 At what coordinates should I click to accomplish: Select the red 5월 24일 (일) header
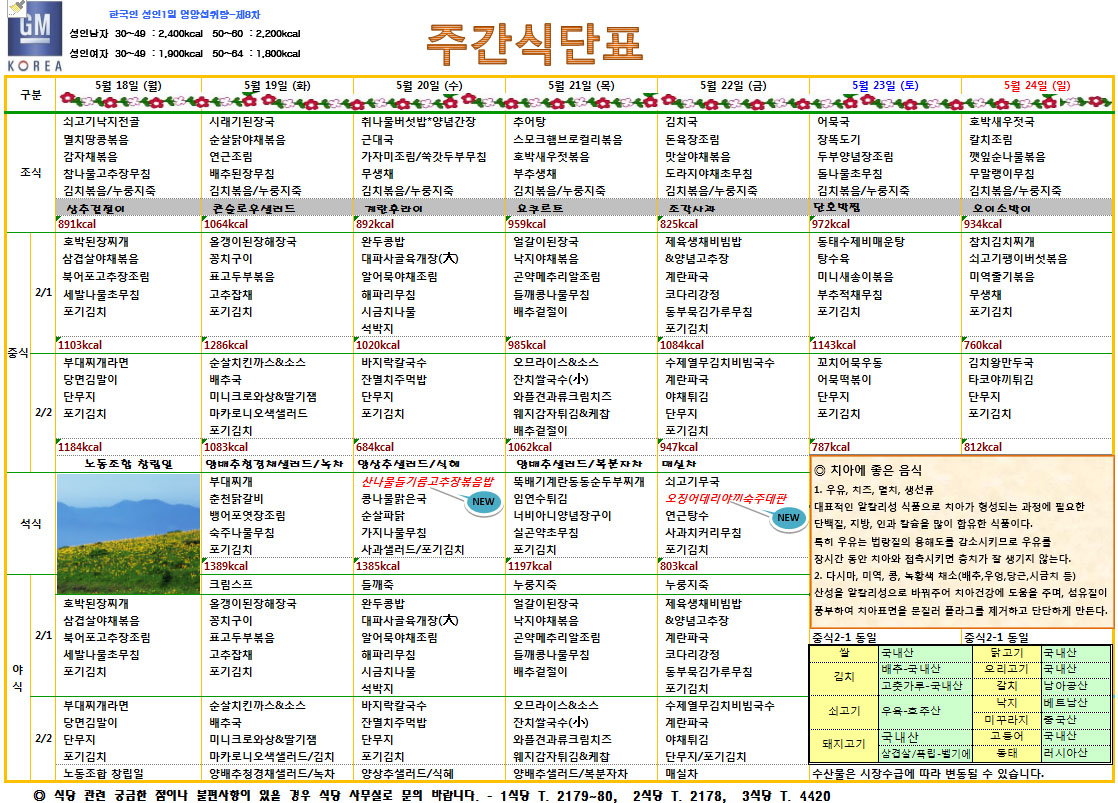tap(1036, 86)
